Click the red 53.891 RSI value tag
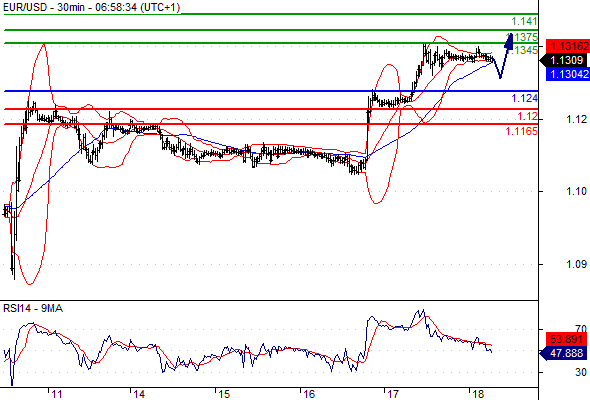Screen dimensions: 590x400 566,339
